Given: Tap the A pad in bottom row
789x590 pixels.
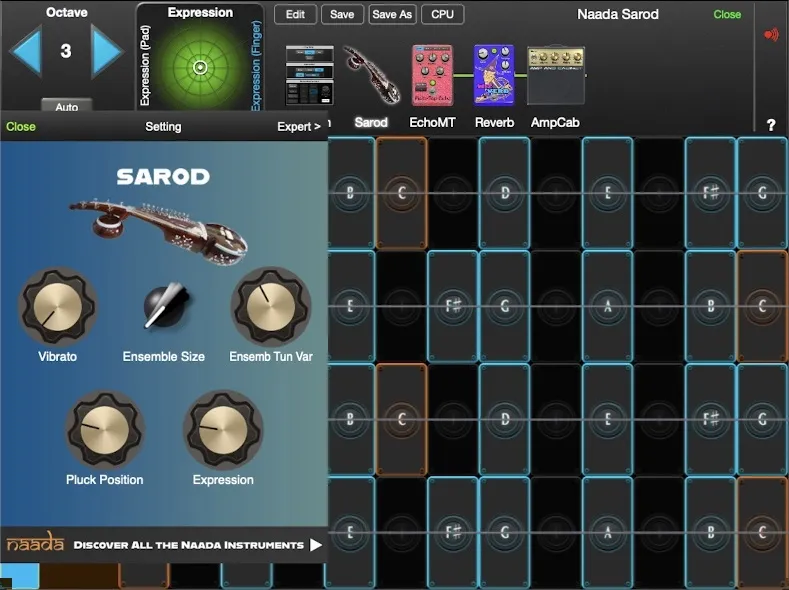Looking at the screenshot, I should coord(607,532).
